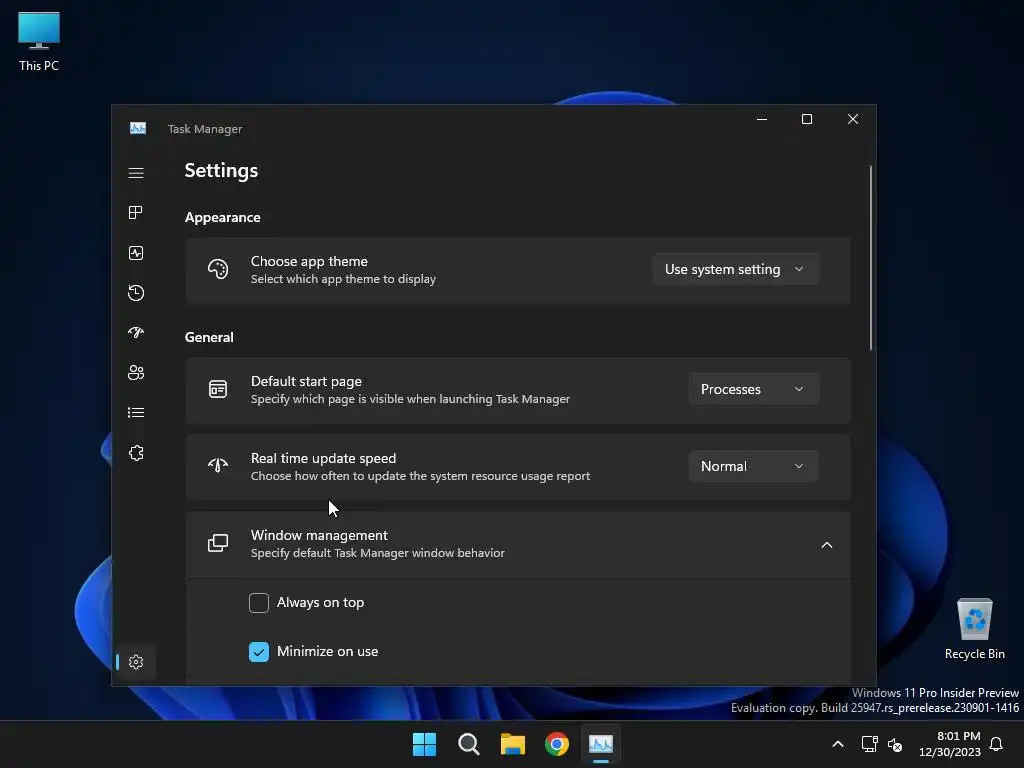
Task: Uncheck Minimize on use
Action: pos(259,652)
